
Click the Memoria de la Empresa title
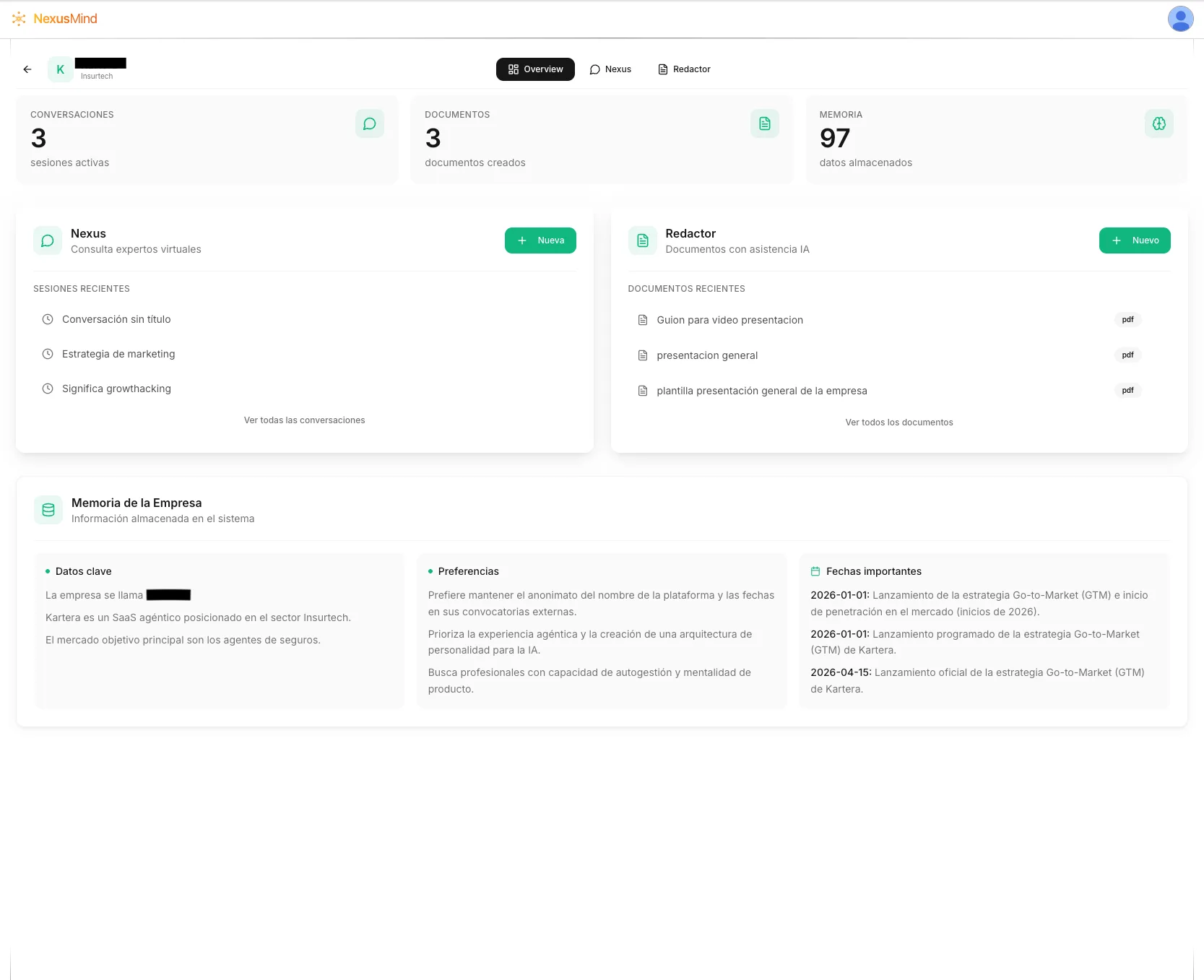point(137,503)
